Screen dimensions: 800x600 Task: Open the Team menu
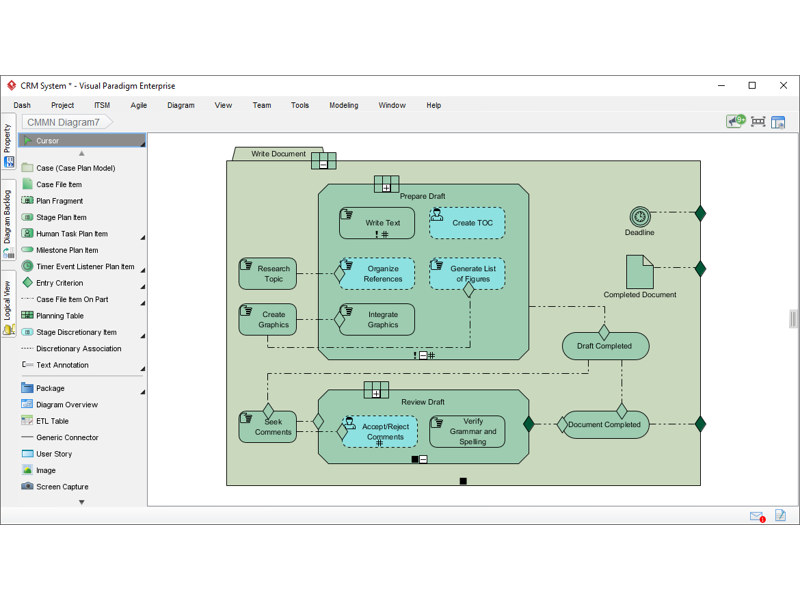262,105
